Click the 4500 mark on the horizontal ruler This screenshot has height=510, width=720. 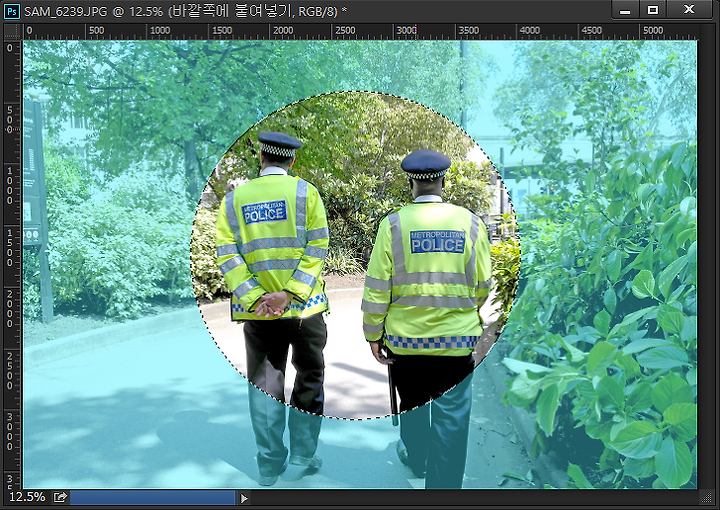point(591,30)
